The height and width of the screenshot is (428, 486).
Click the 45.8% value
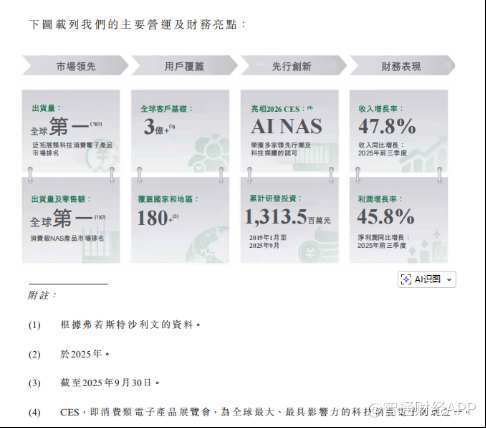click(x=386, y=217)
